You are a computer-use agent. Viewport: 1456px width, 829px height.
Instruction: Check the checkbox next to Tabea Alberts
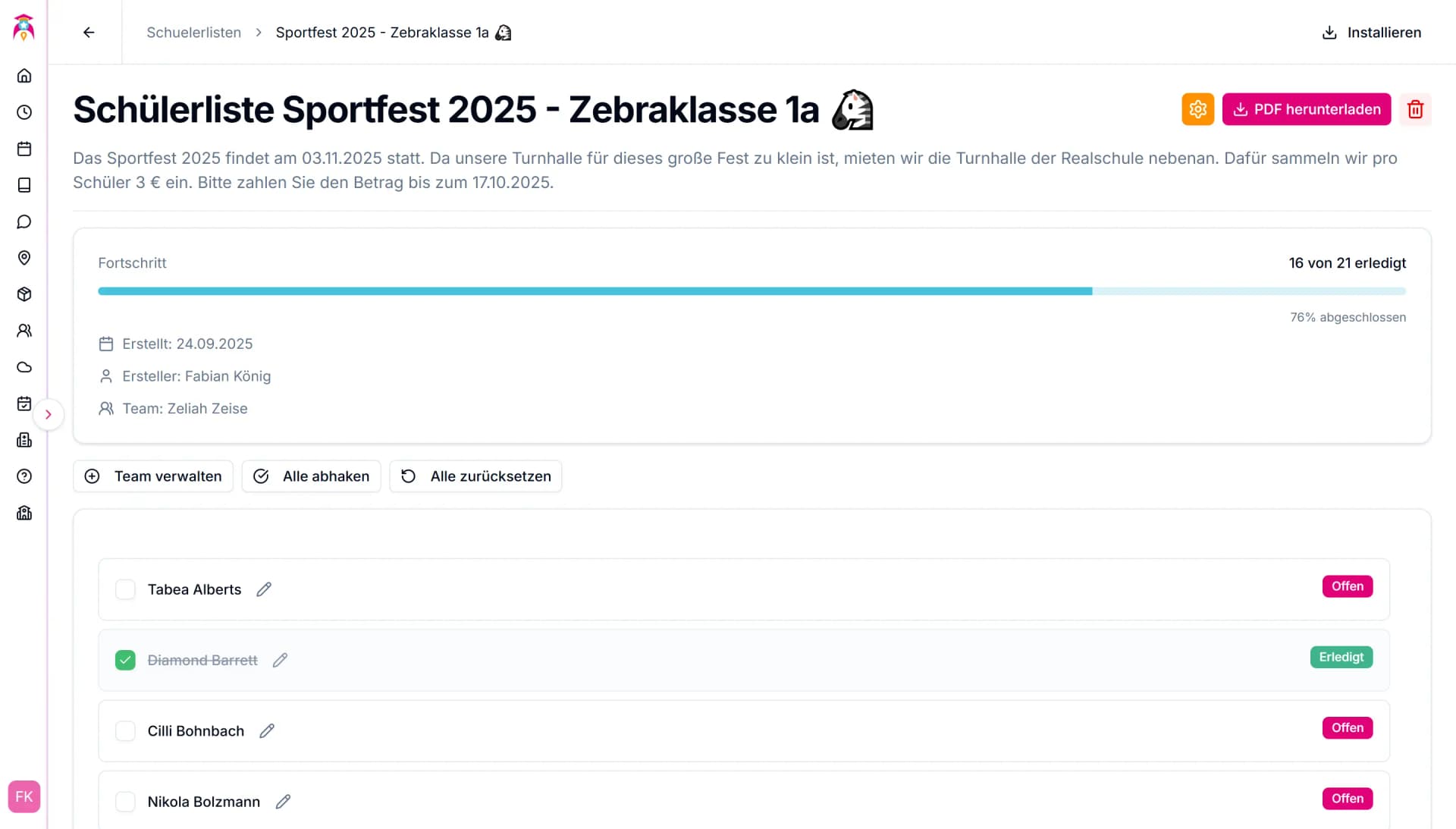[x=125, y=589]
